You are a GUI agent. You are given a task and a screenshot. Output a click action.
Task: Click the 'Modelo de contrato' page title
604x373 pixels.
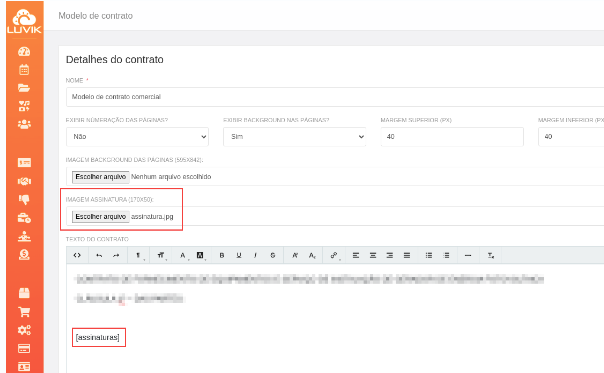click(x=96, y=16)
